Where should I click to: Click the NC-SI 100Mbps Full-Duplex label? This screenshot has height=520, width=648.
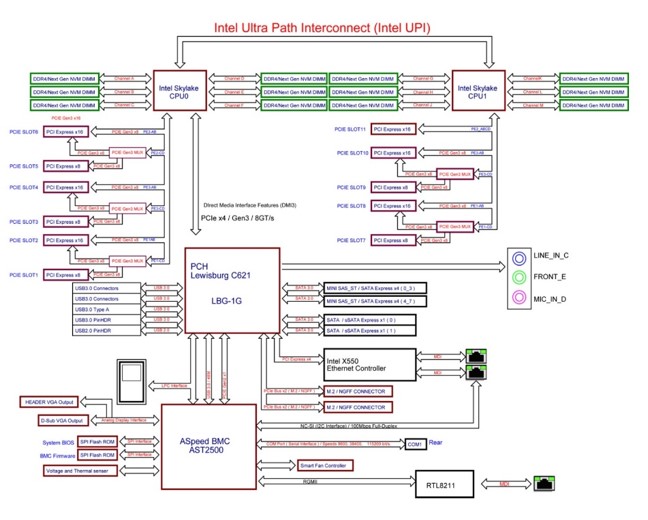pyautogui.click(x=348, y=426)
